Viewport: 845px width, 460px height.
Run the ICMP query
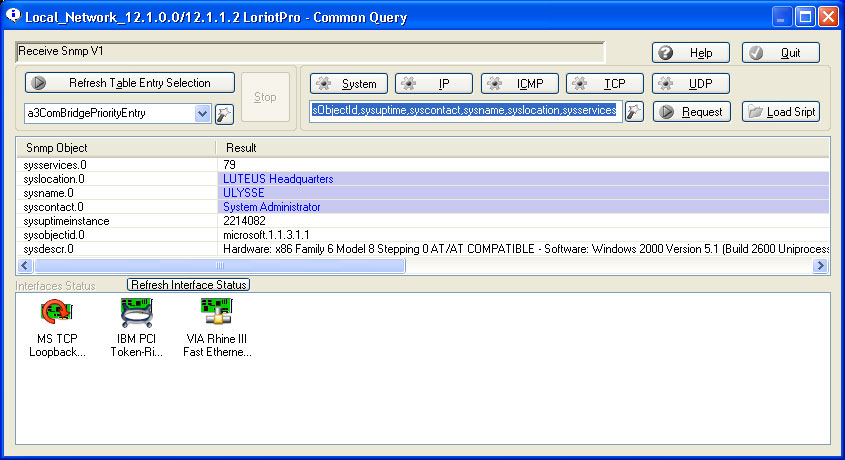click(520, 83)
